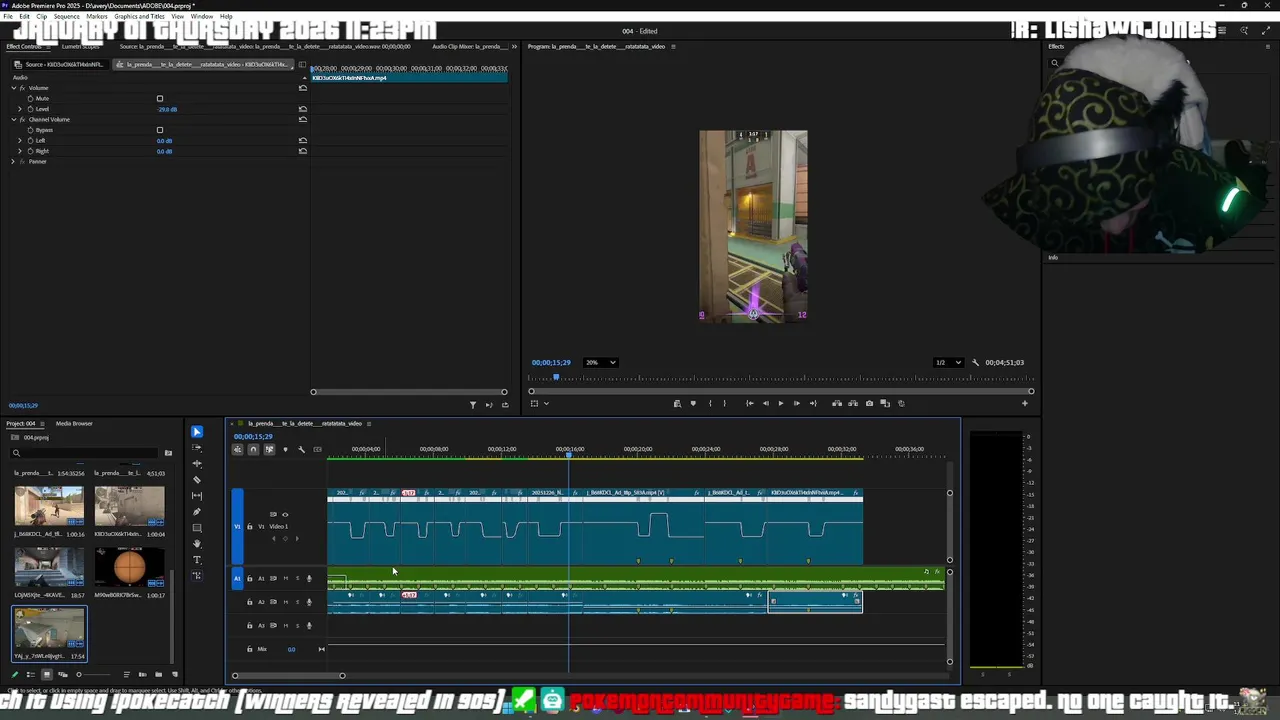Expand the Panner effect
1280x720 pixels.
[14, 161]
